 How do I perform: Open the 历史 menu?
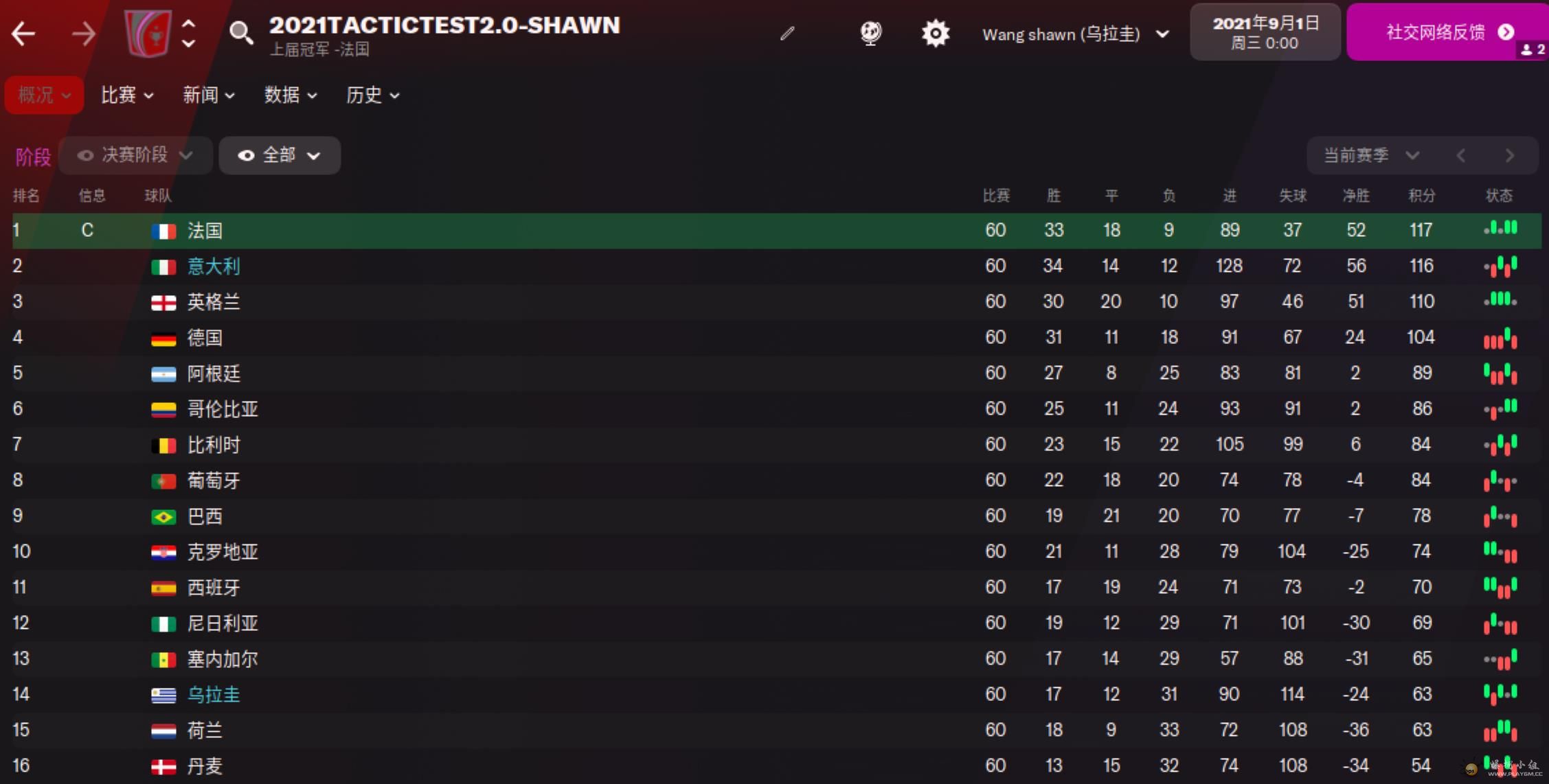click(372, 95)
